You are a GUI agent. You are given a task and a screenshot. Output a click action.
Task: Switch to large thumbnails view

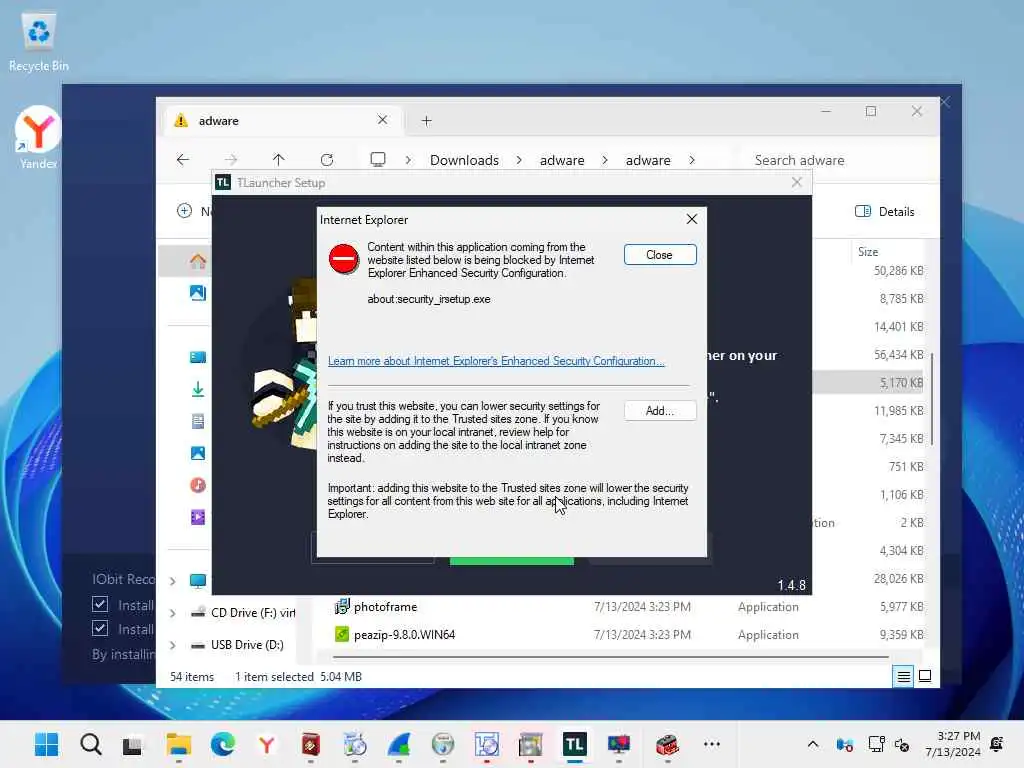point(925,677)
